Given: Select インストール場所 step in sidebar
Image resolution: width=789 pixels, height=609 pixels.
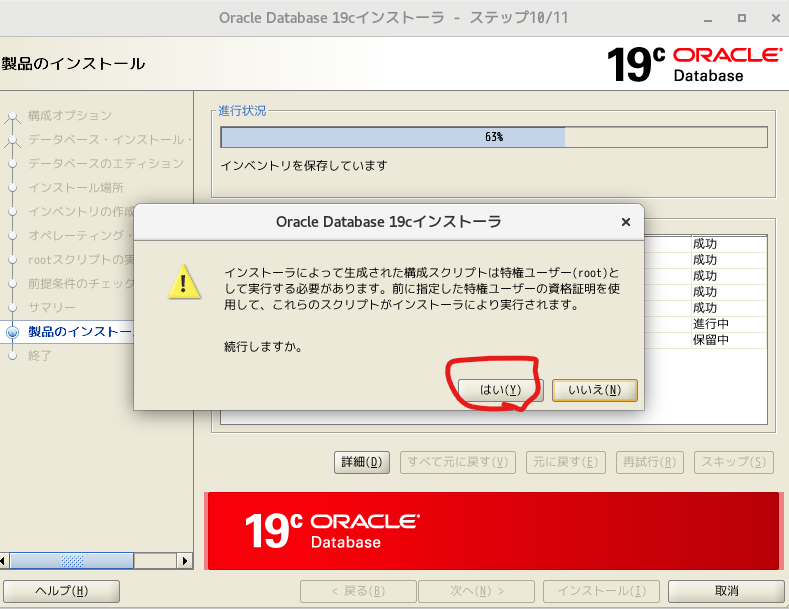Looking at the screenshot, I should pos(75,188).
